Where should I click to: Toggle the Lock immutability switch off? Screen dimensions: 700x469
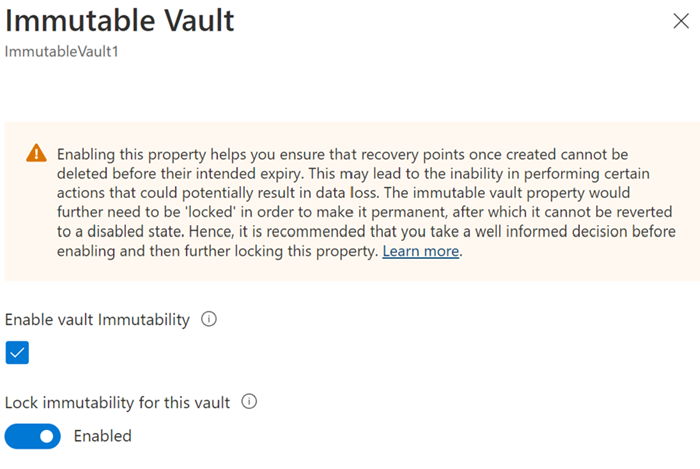[33, 436]
